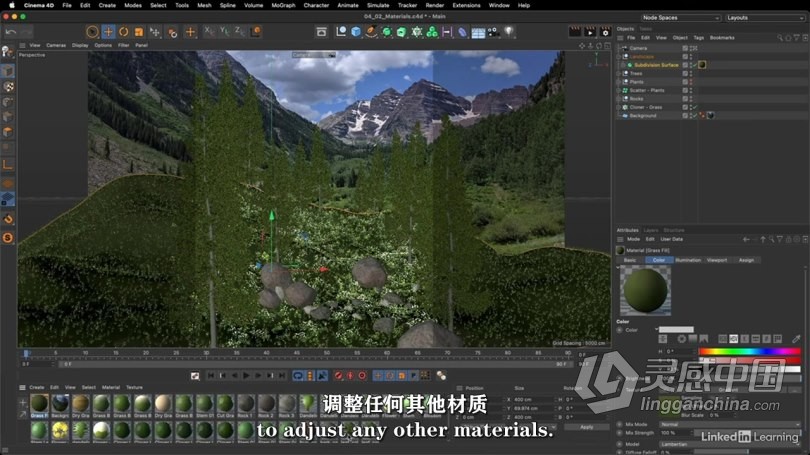The width and height of the screenshot is (810, 455).
Task: Enable texture mode checker sphere icon
Action: tap(8, 86)
